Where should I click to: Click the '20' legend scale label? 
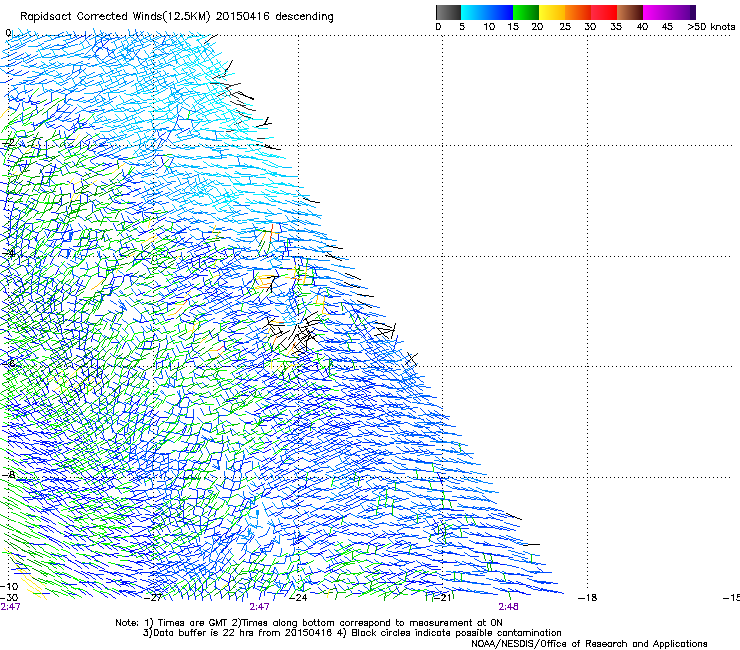pyautogui.click(x=537, y=27)
